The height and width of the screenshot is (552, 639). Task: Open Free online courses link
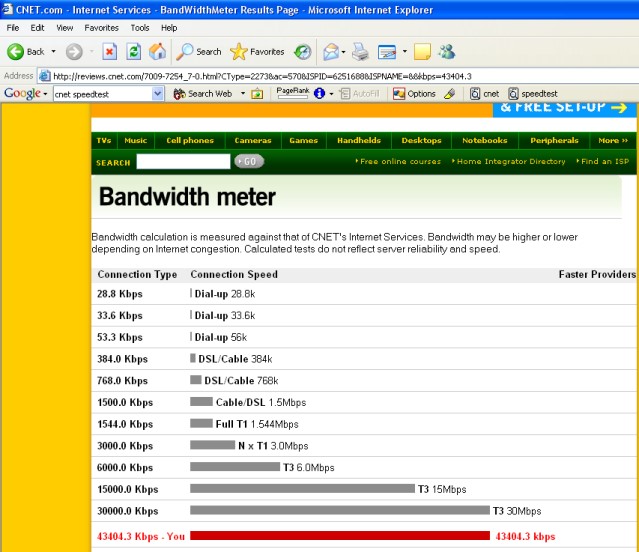(x=398, y=161)
